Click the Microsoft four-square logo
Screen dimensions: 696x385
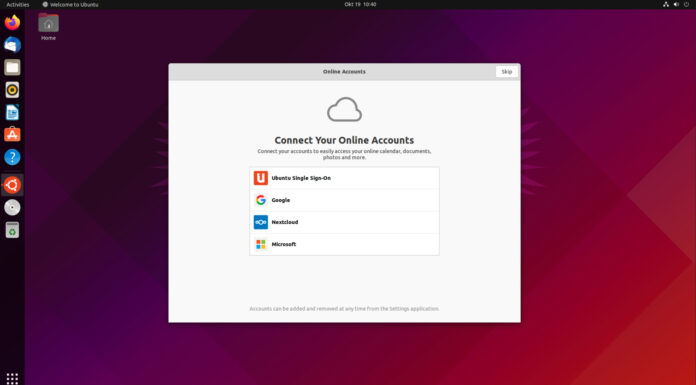261,244
